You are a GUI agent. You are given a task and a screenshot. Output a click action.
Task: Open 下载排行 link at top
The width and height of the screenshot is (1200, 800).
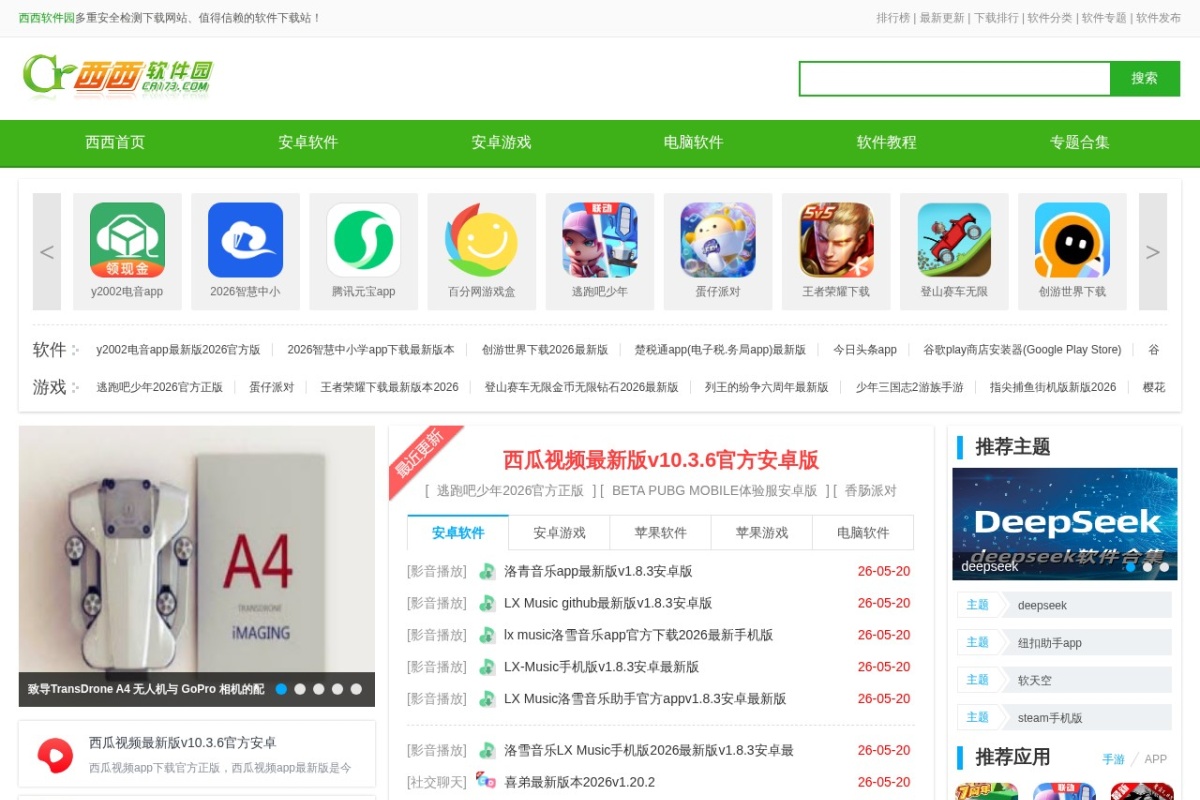(x=996, y=18)
